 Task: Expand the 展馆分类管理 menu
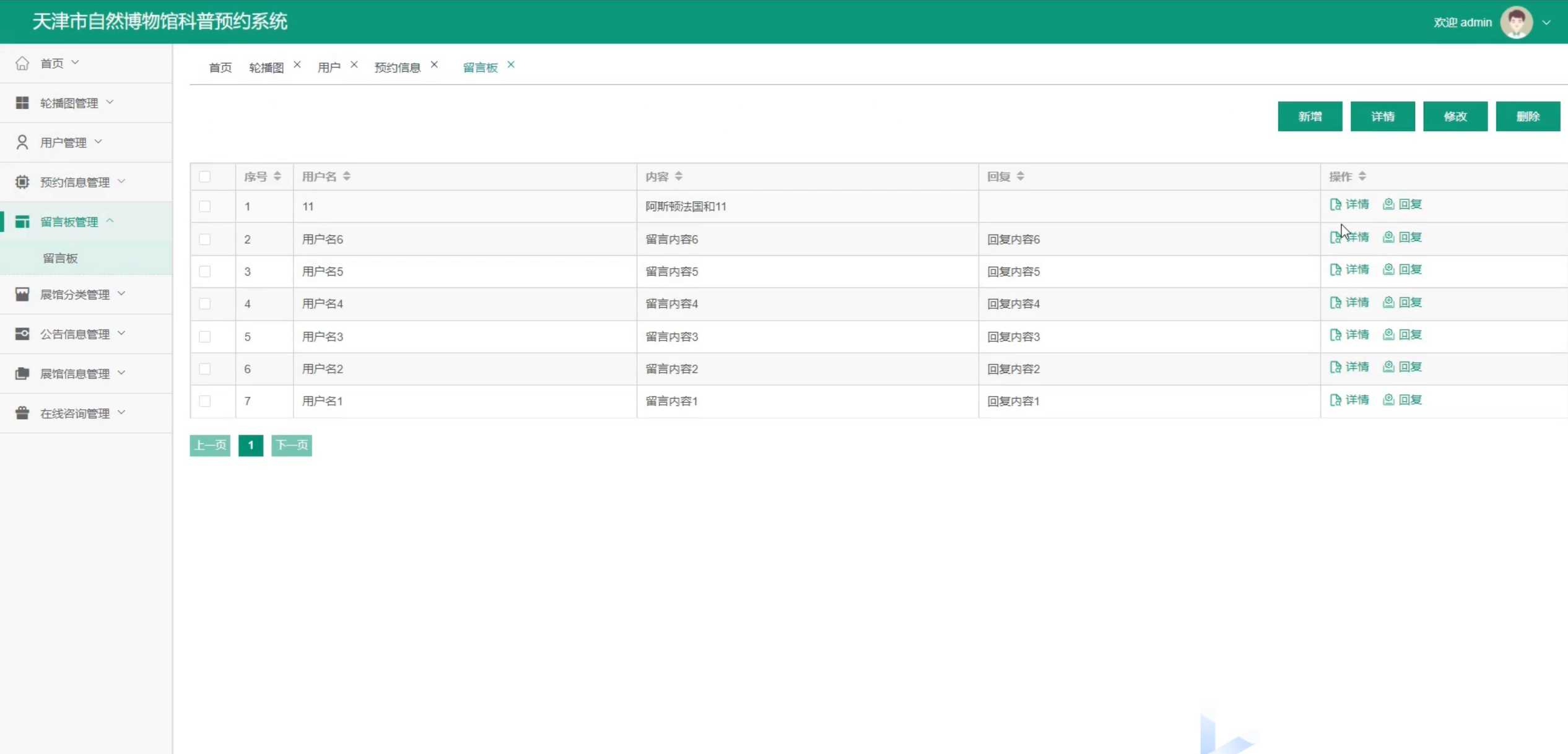point(74,294)
